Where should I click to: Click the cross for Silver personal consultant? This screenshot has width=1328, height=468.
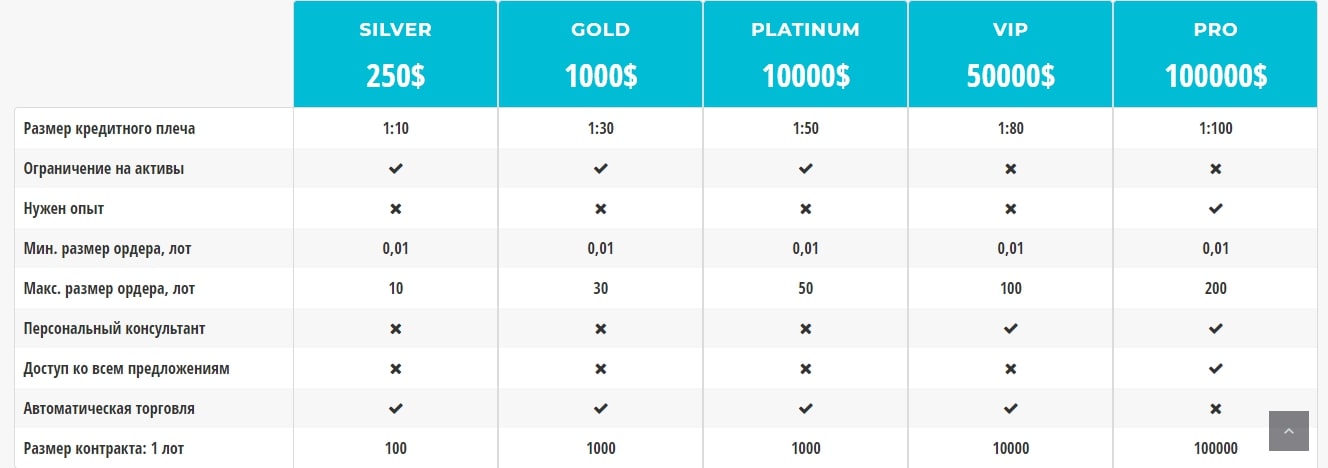395,329
